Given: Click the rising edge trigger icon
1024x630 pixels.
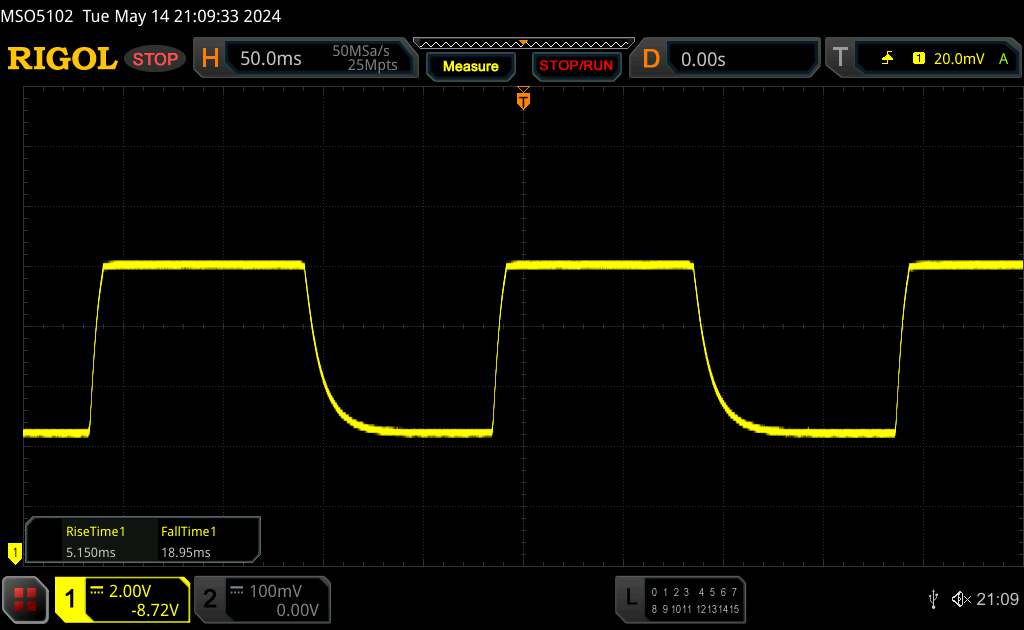Looking at the screenshot, I should point(887,59).
